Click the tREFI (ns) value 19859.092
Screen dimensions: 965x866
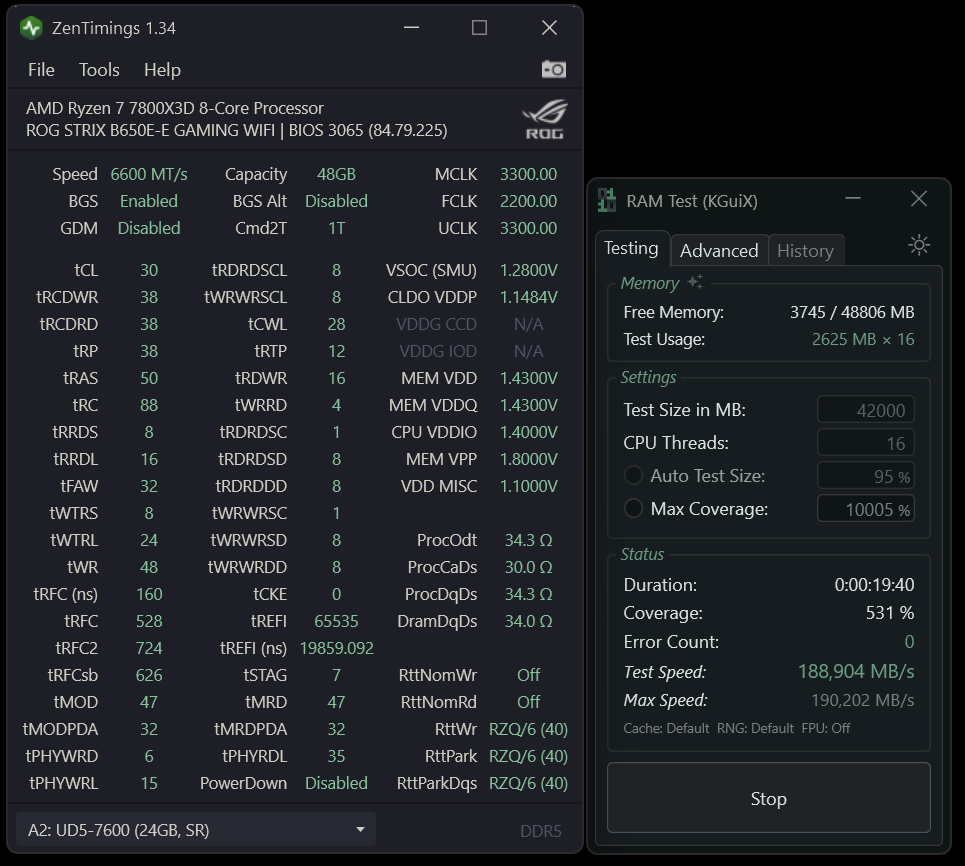tap(336, 648)
